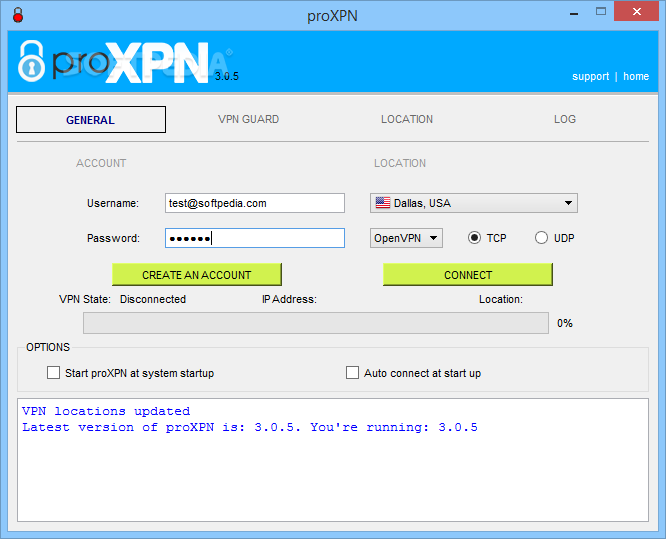This screenshot has width=666, height=539.
Task: Close the proXPN window
Action: [636, 11]
